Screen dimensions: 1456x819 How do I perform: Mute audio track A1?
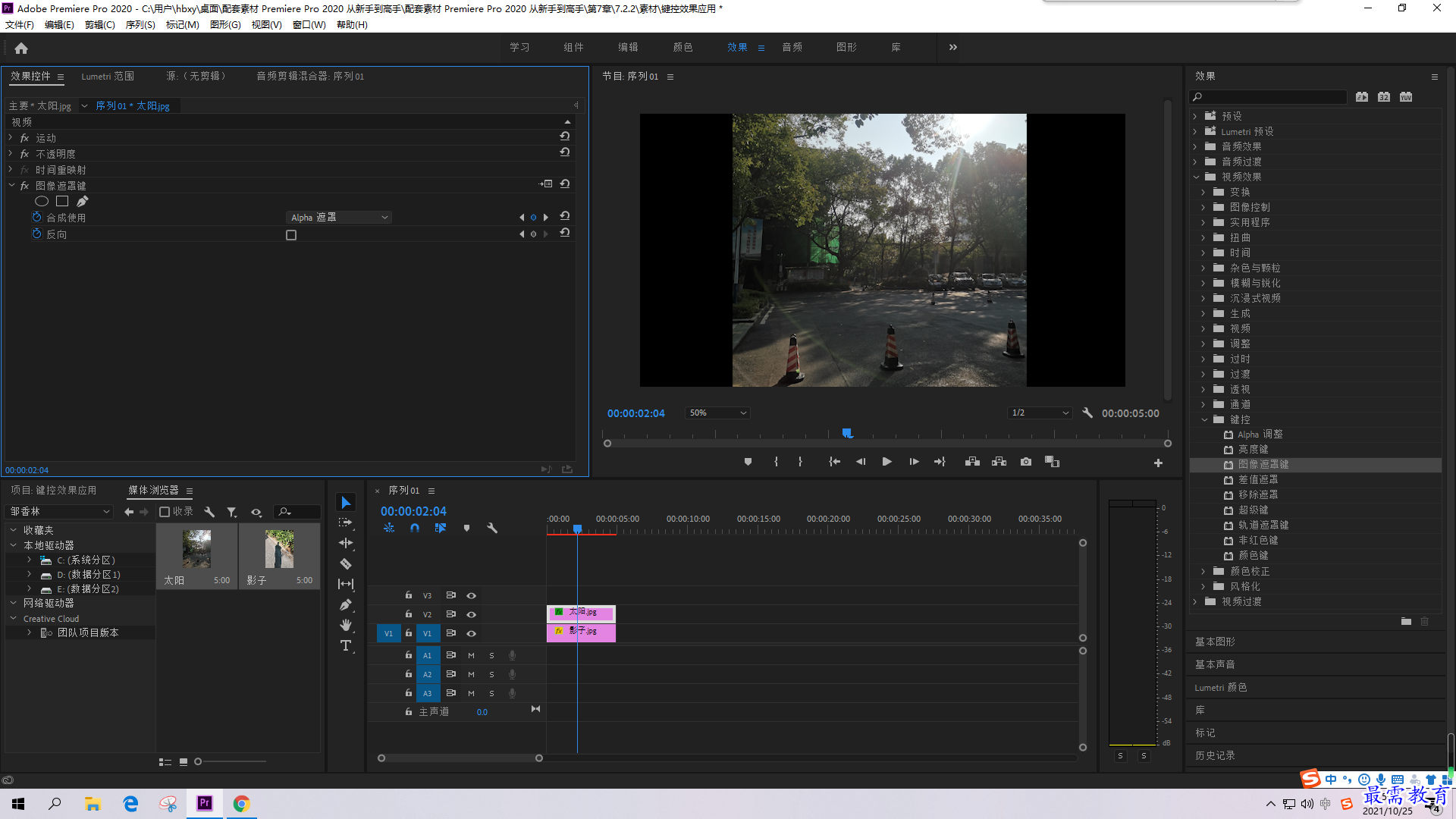coord(471,655)
